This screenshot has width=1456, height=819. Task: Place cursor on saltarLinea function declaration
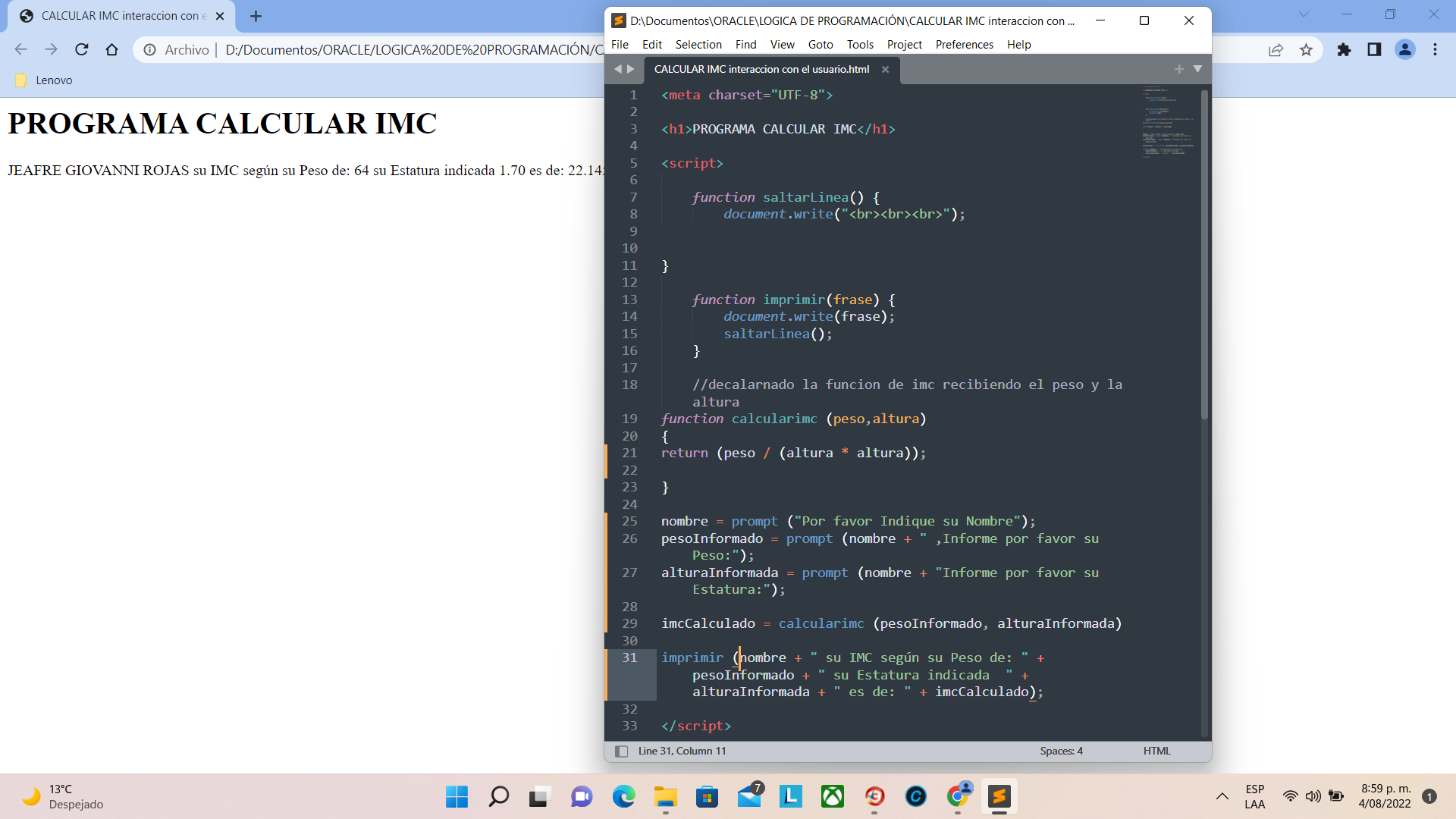pyautogui.click(x=805, y=197)
